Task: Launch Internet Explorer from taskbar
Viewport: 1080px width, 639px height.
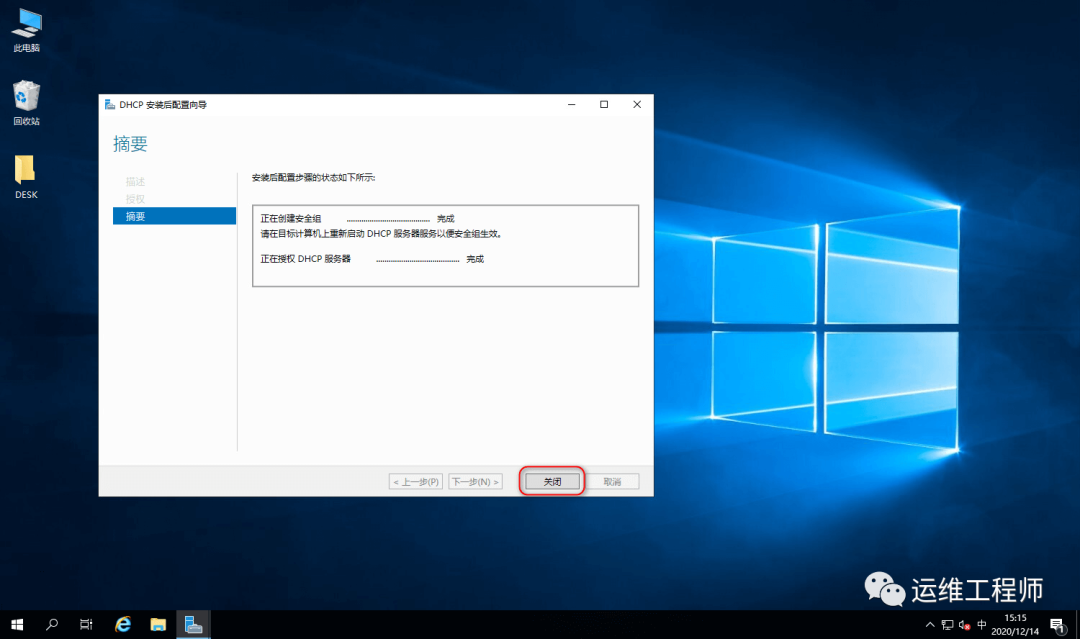Action: [x=123, y=625]
